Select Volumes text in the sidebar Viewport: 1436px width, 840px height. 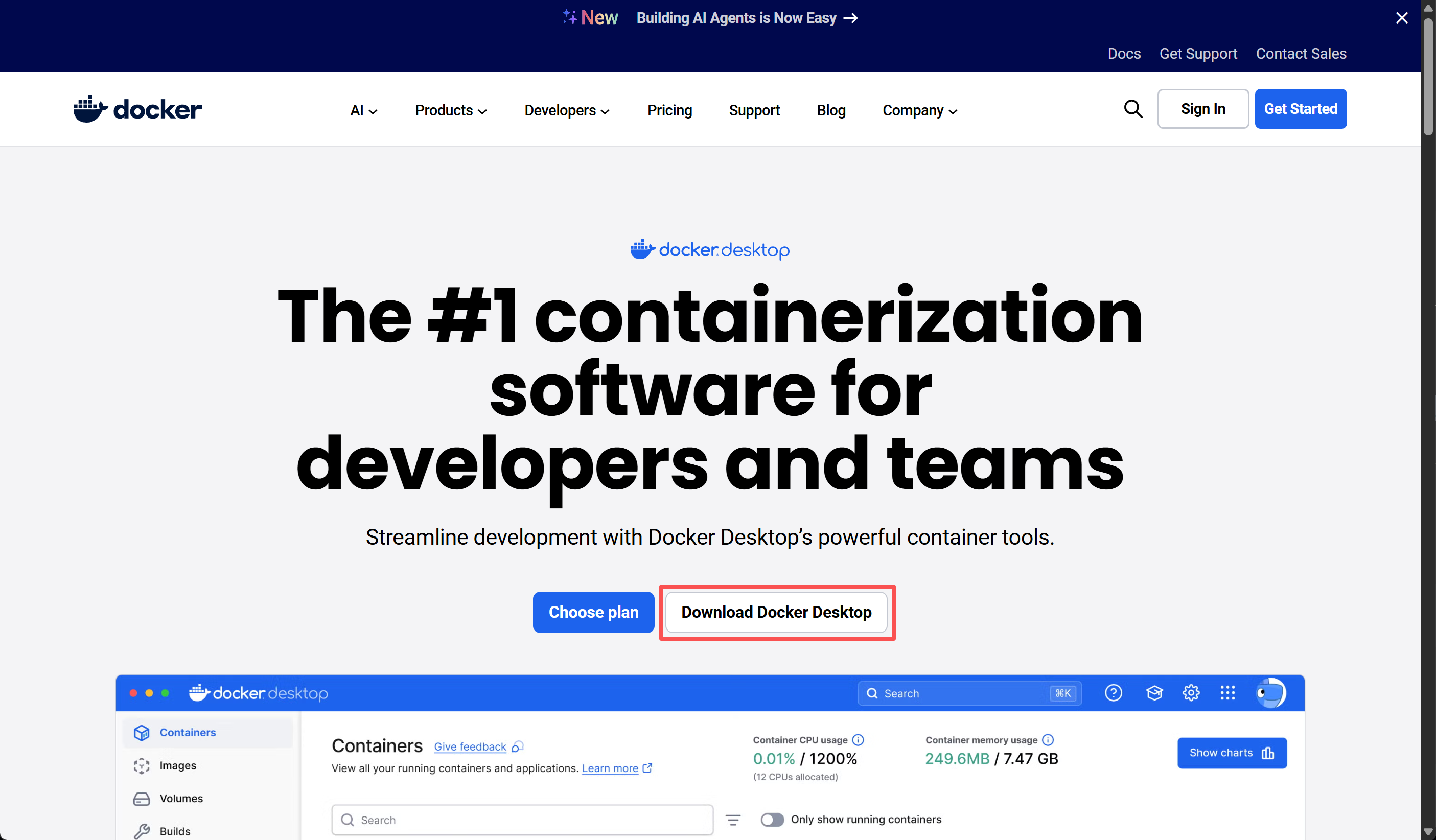(x=180, y=799)
